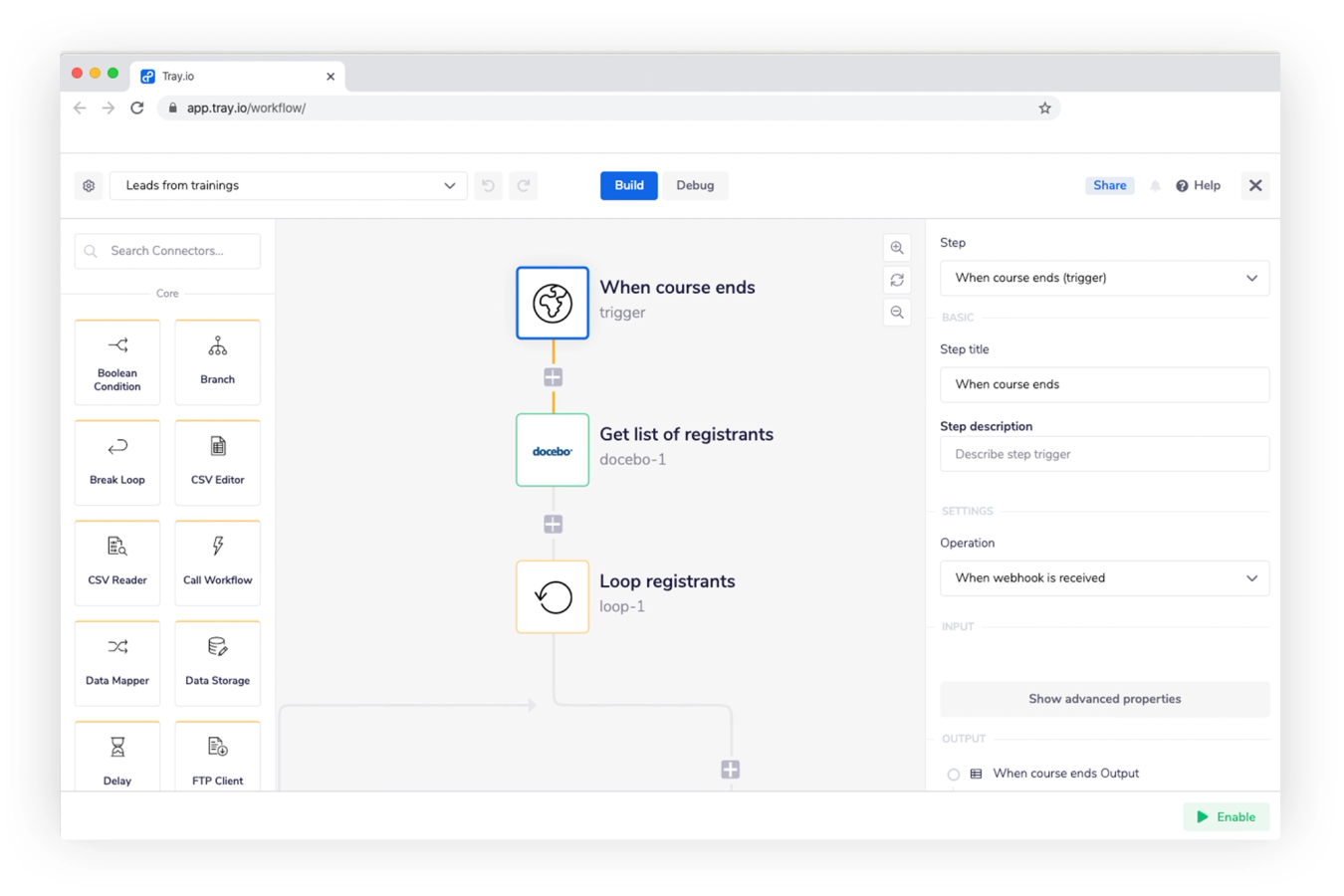The width and height of the screenshot is (1344, 896).
Task: Select the globe trigger step icon
Action: 553,303
